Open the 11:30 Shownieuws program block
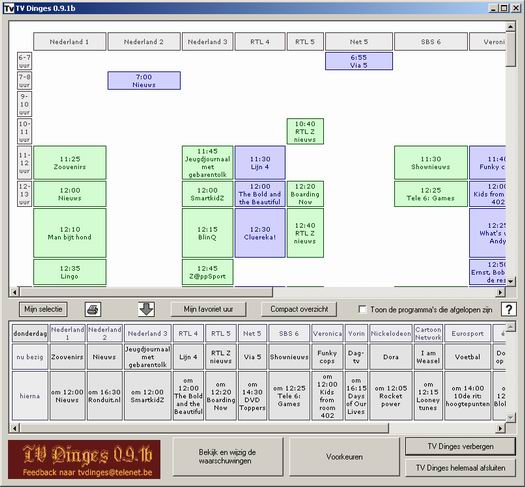 click(x=431, y=162)
